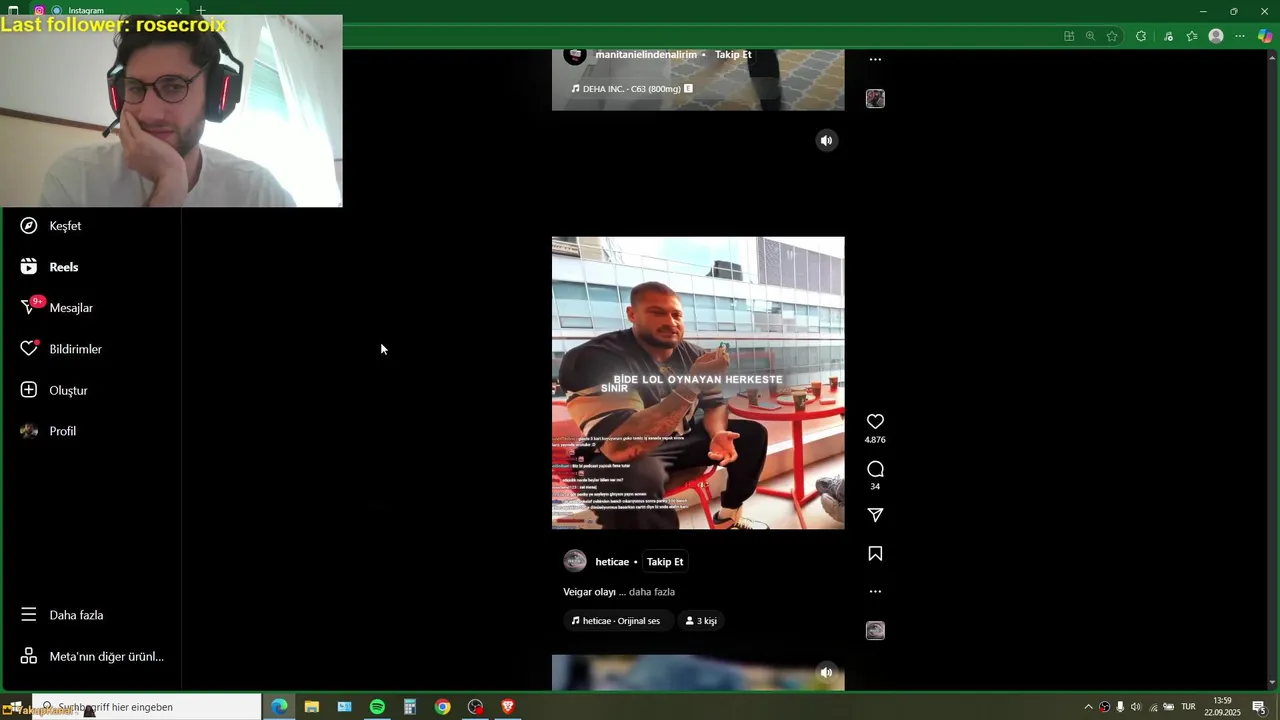
Task: Open the heticae username link
Action: 612,562
